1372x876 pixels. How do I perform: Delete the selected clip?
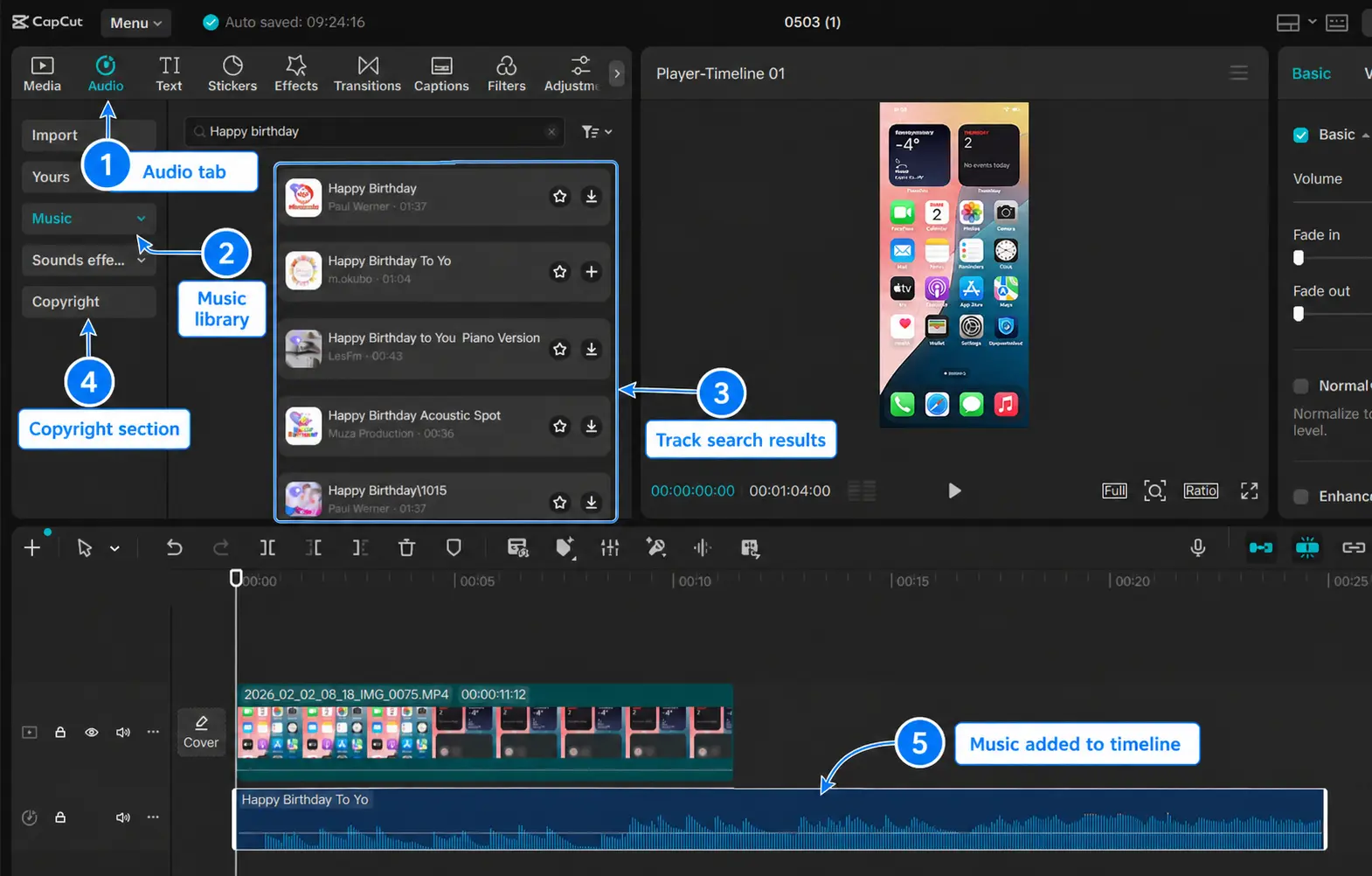coord(406,548)
